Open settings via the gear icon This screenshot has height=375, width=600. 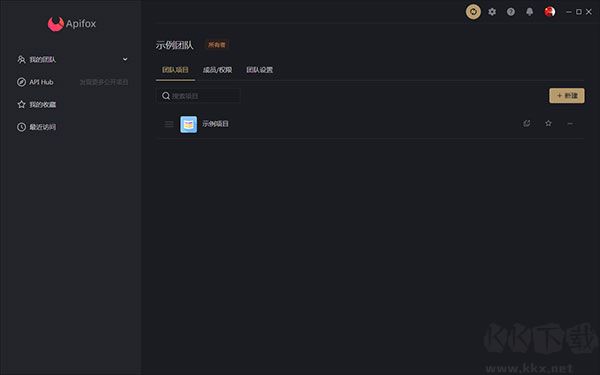pyautogui.click(x=492, y=12)
